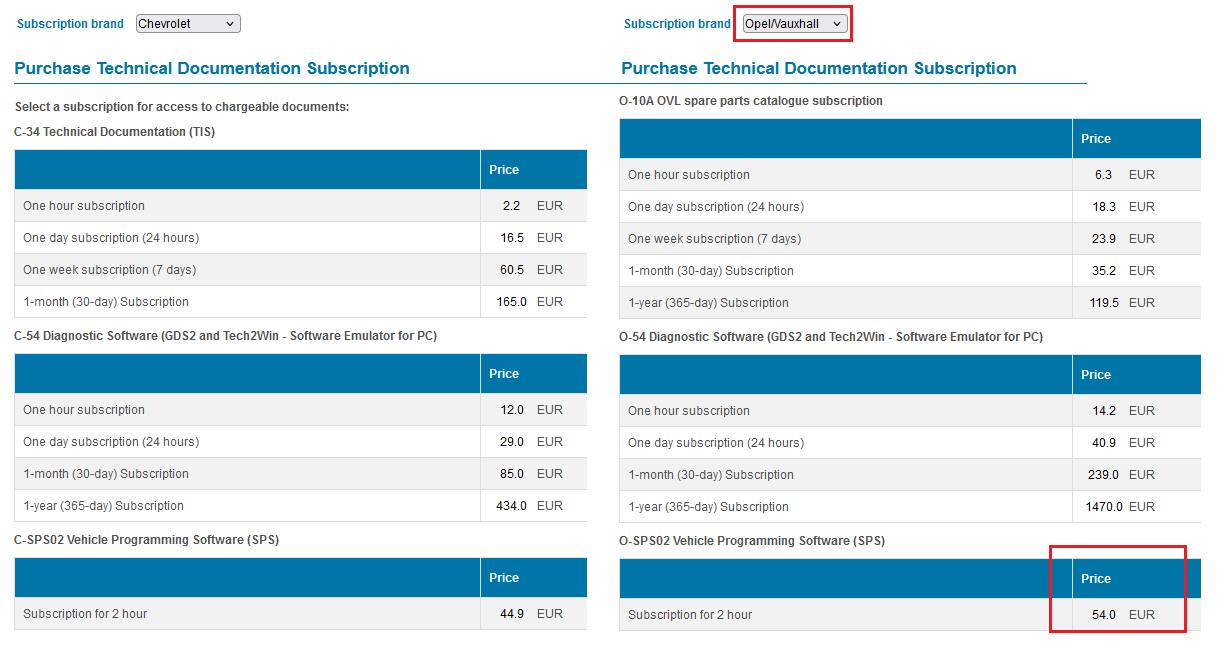Choose the 60.5 EUR one week subscription
The height and width of the screenshot is (645, 1225).
[x=109, y=270]
